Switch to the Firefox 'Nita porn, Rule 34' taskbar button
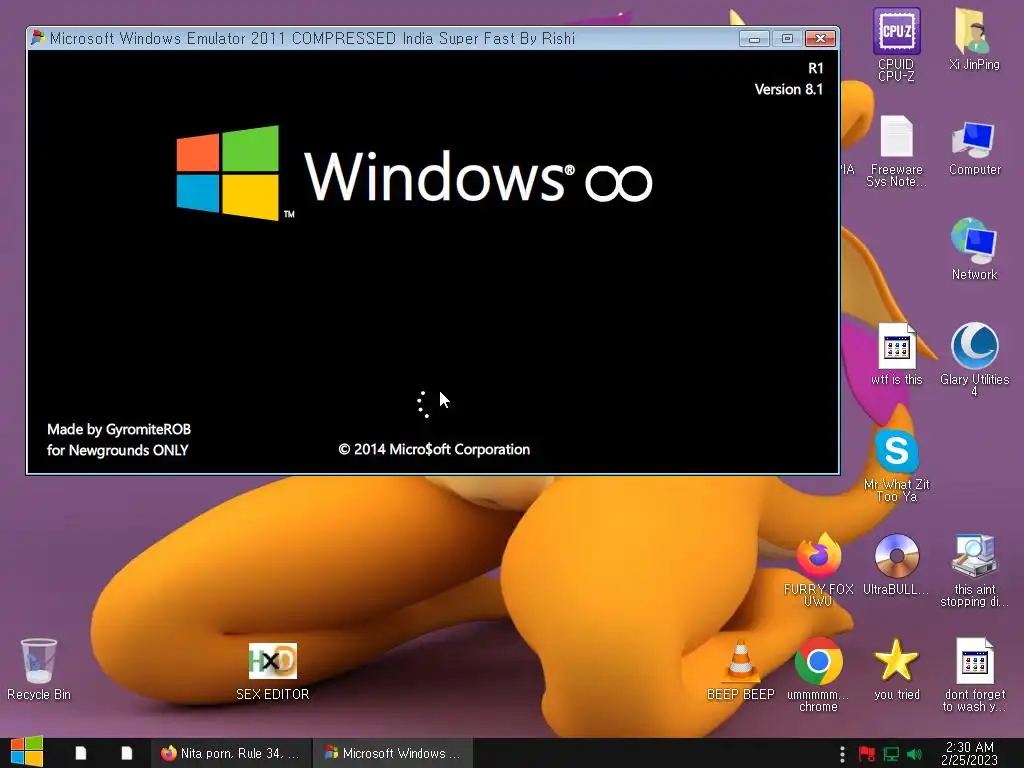This screenshot has height=768, width=1024. click(x=231, y=753)
